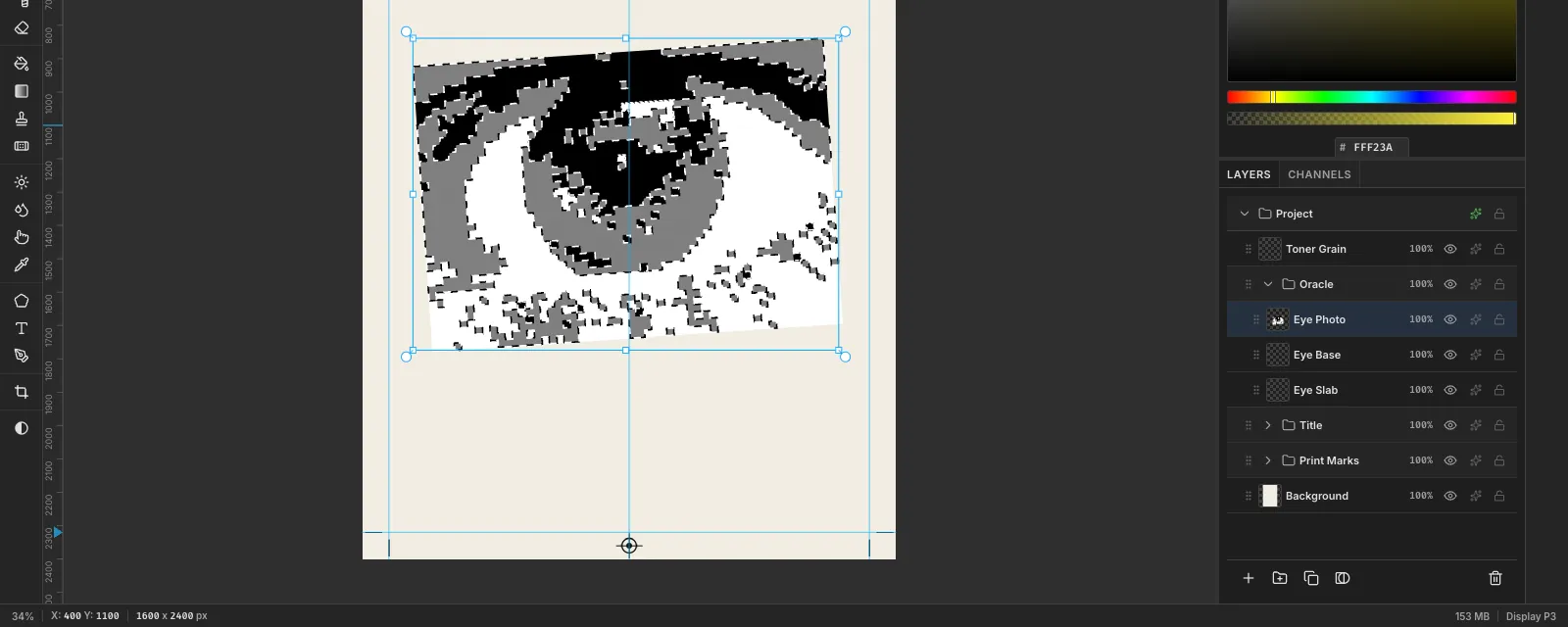This screenshot has width=1568, height=627.
Task: Collapse the Project group
Action: tap(1245, 214)
